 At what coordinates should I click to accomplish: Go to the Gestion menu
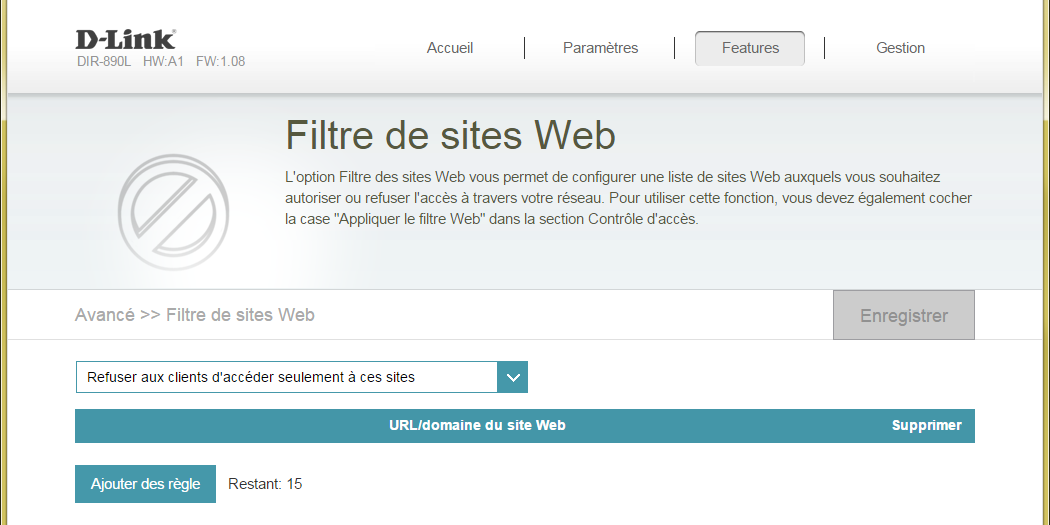[900, 48]
